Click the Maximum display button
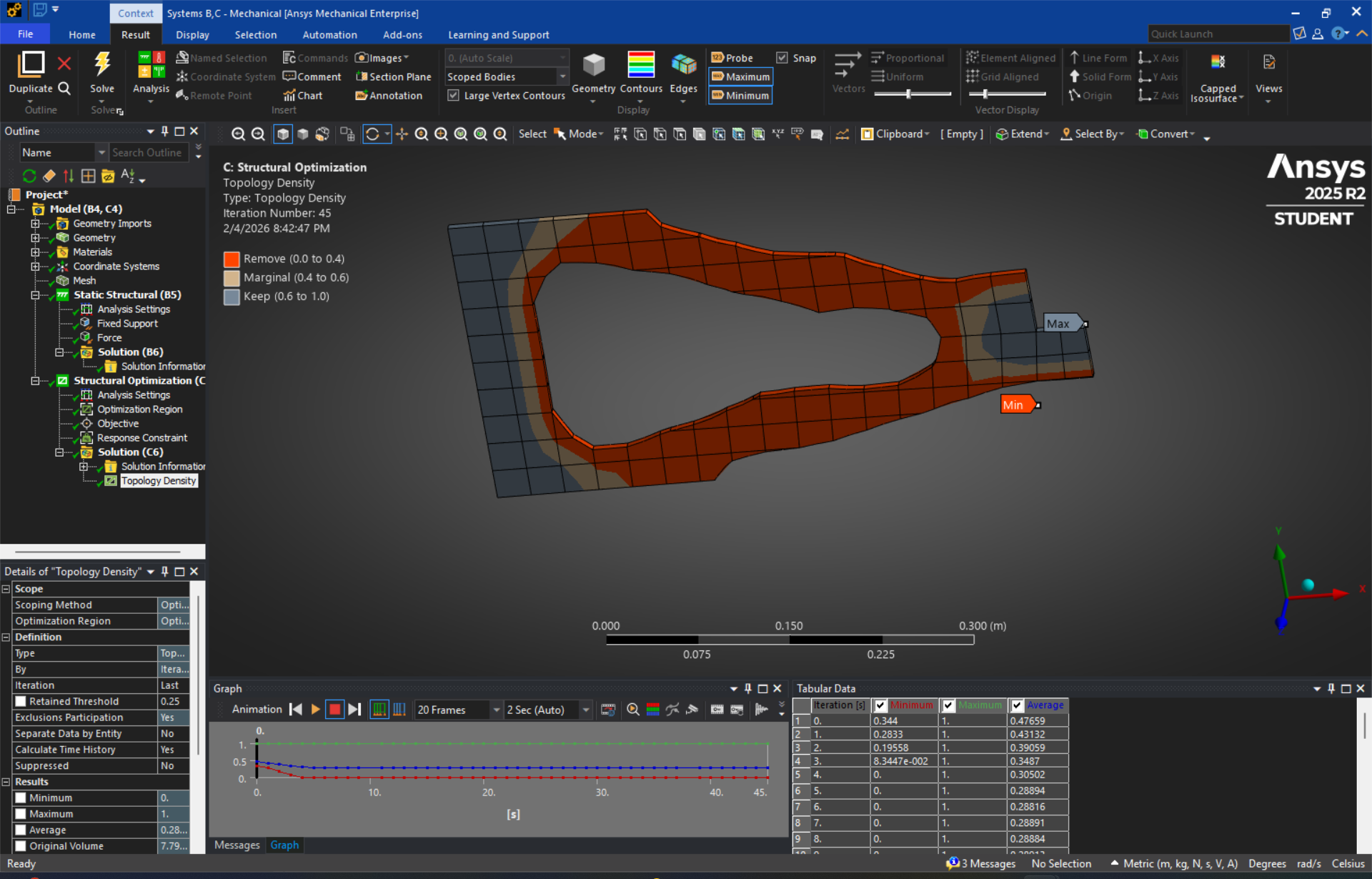The image size is (1372, 879). click(x=740, y=76)
